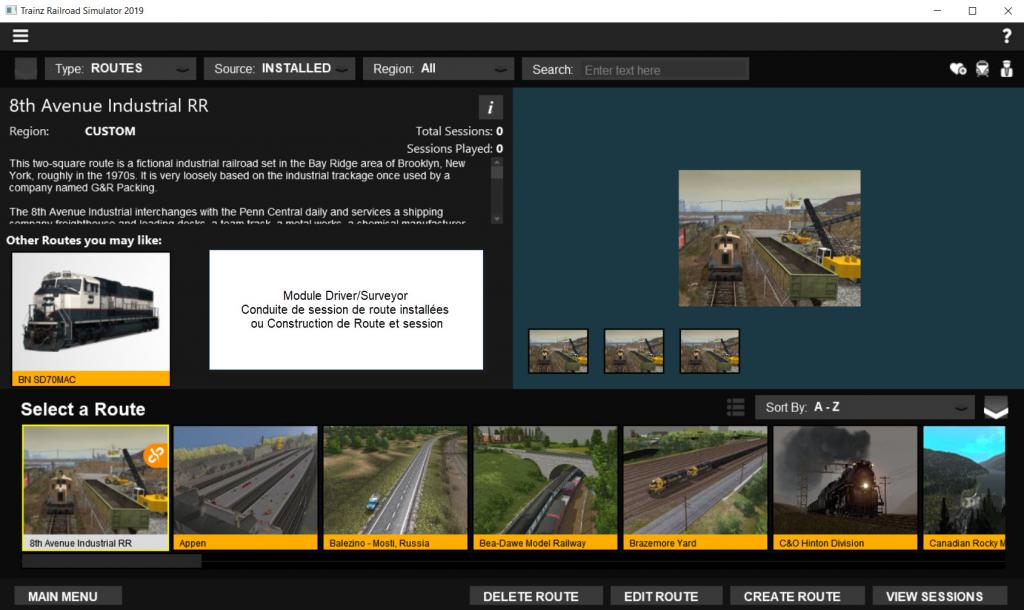
Task: Click the 8th Avenue Industrial RR title
Action: (108, 106)
